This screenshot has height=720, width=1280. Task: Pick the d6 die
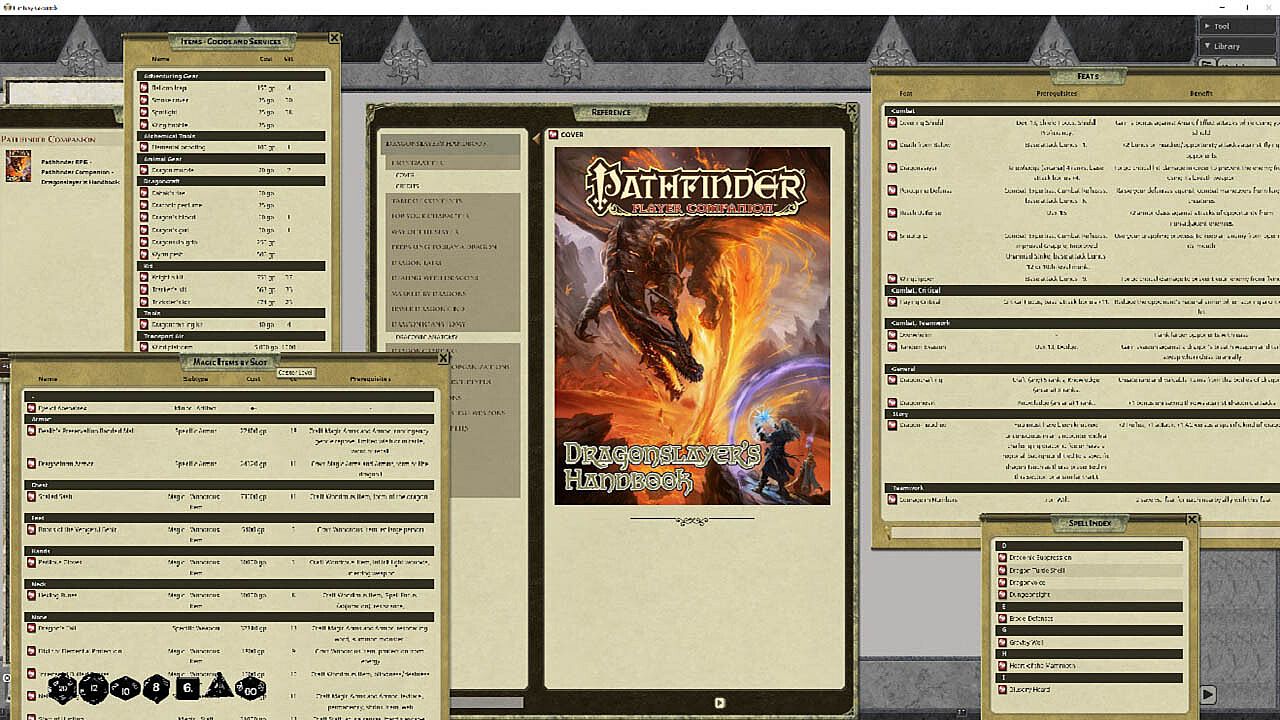[187, 688]
